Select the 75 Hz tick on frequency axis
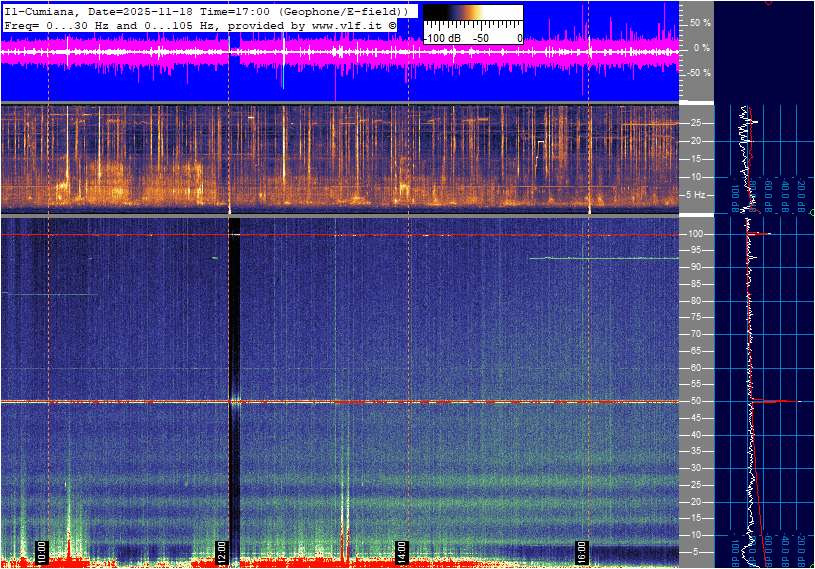 (694, 317)
